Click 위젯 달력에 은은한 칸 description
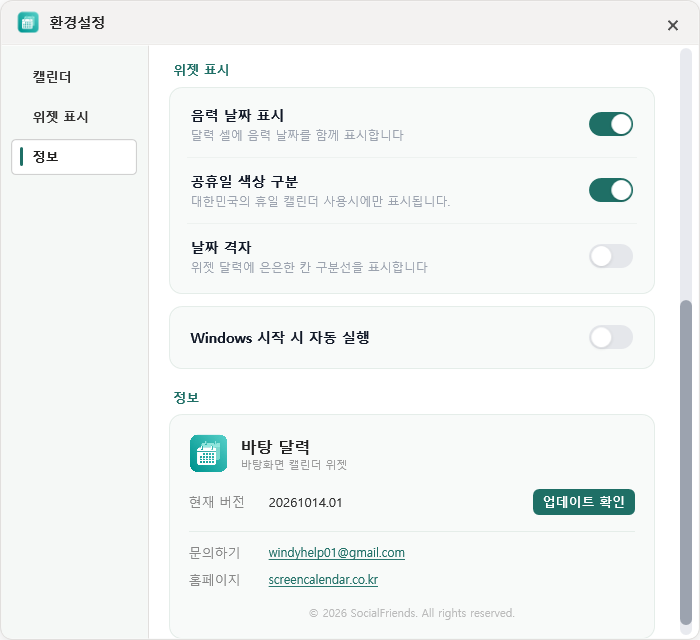 click(309, 267)
